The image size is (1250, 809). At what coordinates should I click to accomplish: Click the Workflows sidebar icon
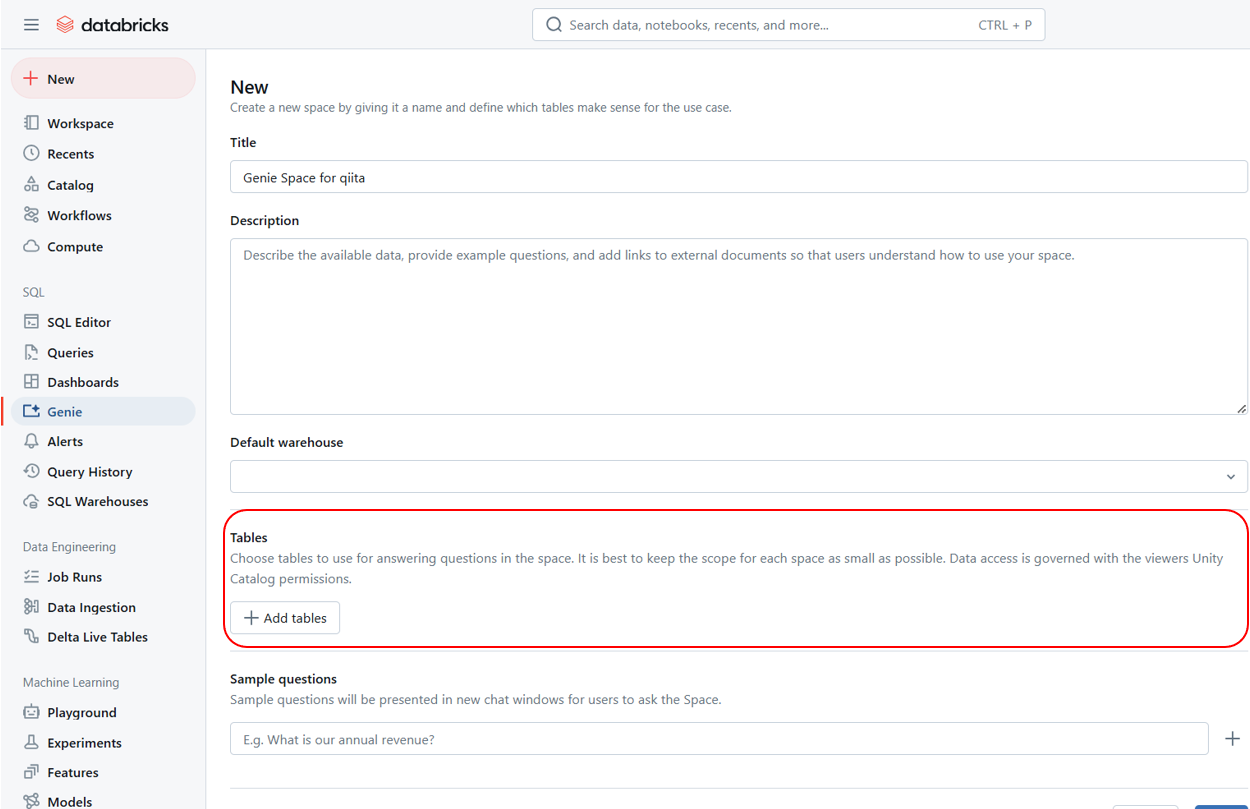[31, 215]
